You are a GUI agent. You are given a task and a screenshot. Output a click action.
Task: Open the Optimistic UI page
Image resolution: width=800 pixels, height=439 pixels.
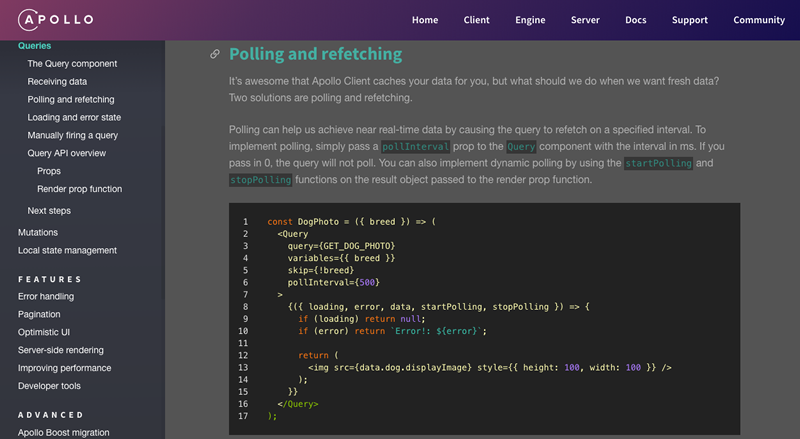(44, 332)
